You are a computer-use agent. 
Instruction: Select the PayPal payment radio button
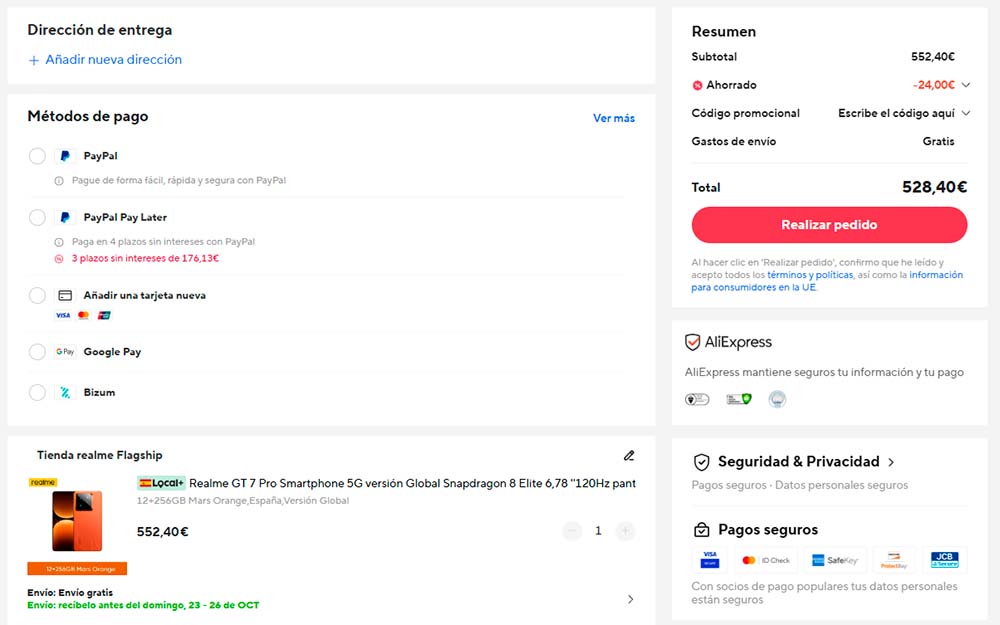(36, 156)
